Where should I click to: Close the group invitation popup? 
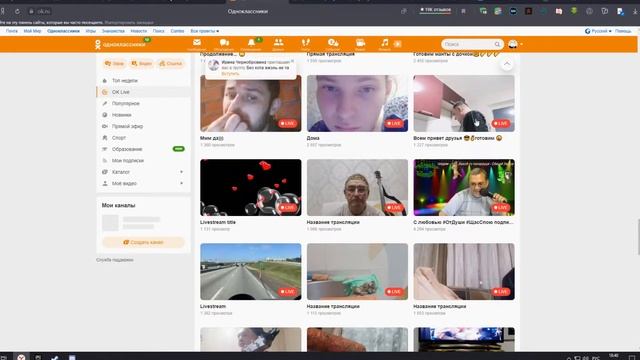point(292,61)
